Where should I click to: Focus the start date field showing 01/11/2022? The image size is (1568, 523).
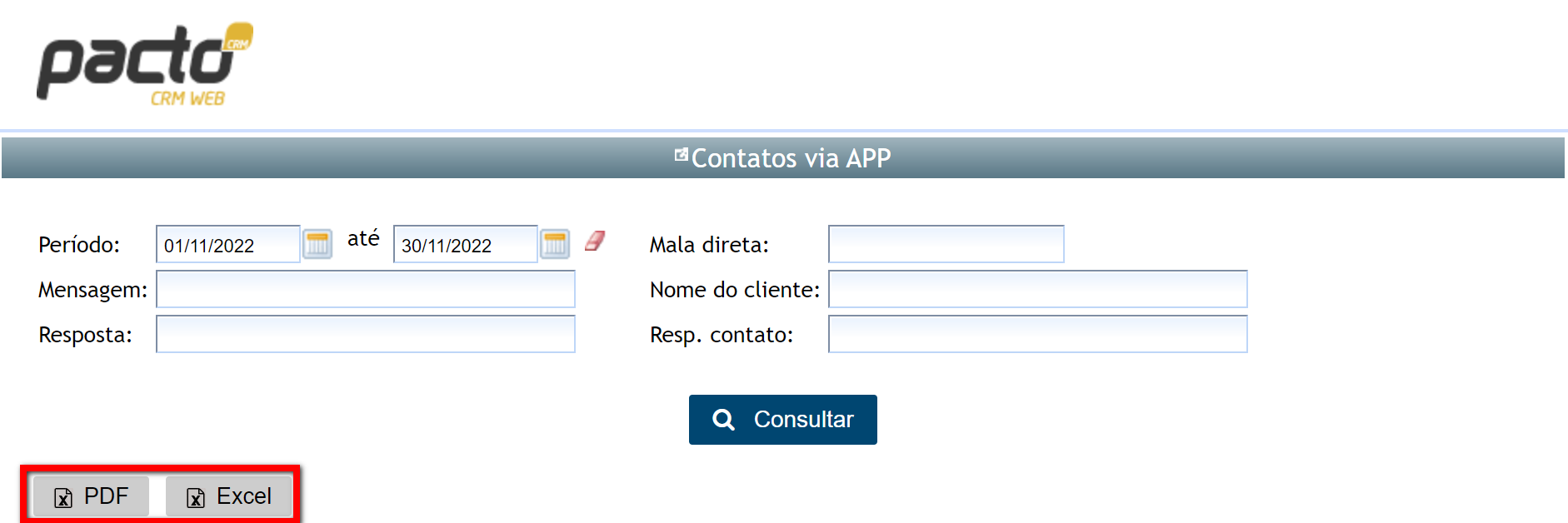pos(227,245)
